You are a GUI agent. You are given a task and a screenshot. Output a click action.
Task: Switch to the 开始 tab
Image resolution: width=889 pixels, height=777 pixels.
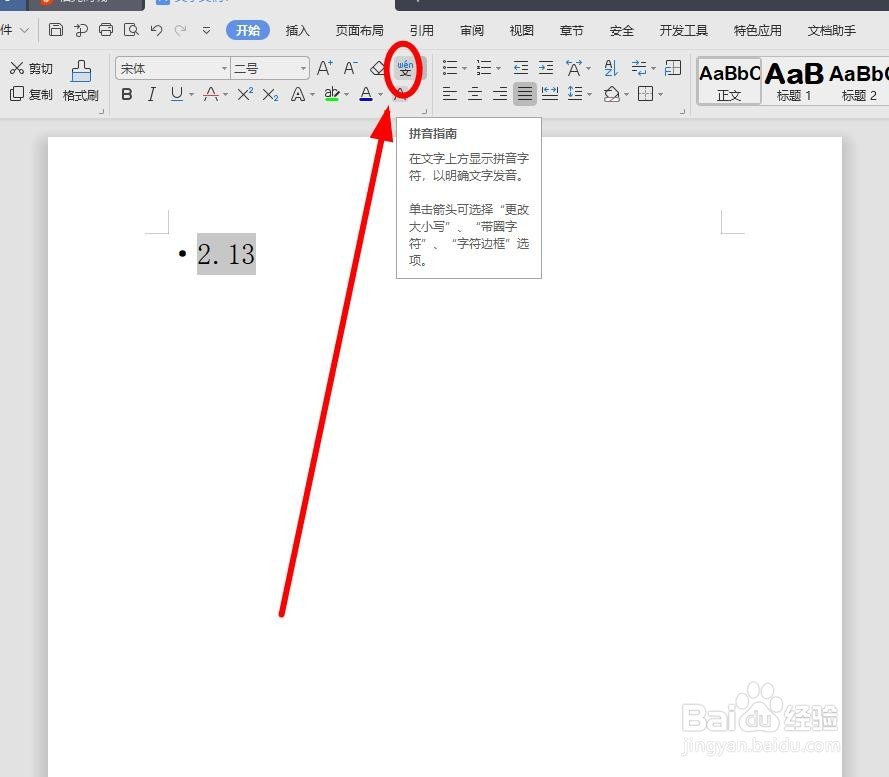(x=248, y=30)
